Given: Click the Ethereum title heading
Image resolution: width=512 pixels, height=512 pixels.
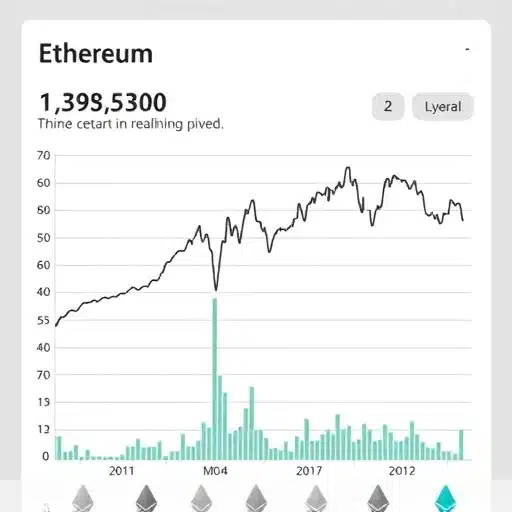Looking at the screenshot, I should (x=96, y=53).
